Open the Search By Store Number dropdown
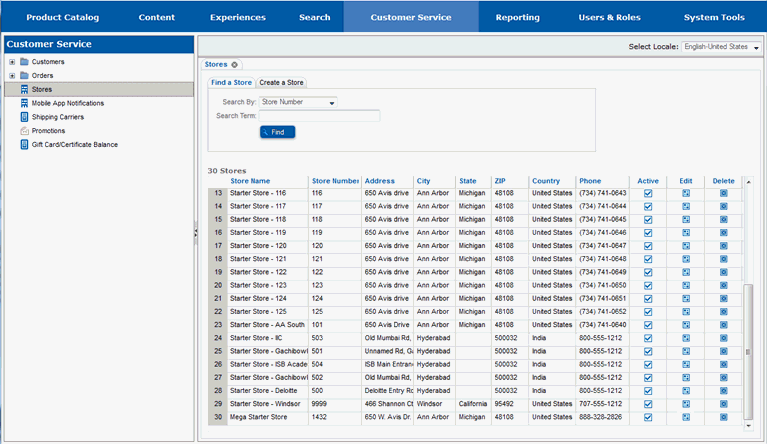767x444 pixels. 298,102
